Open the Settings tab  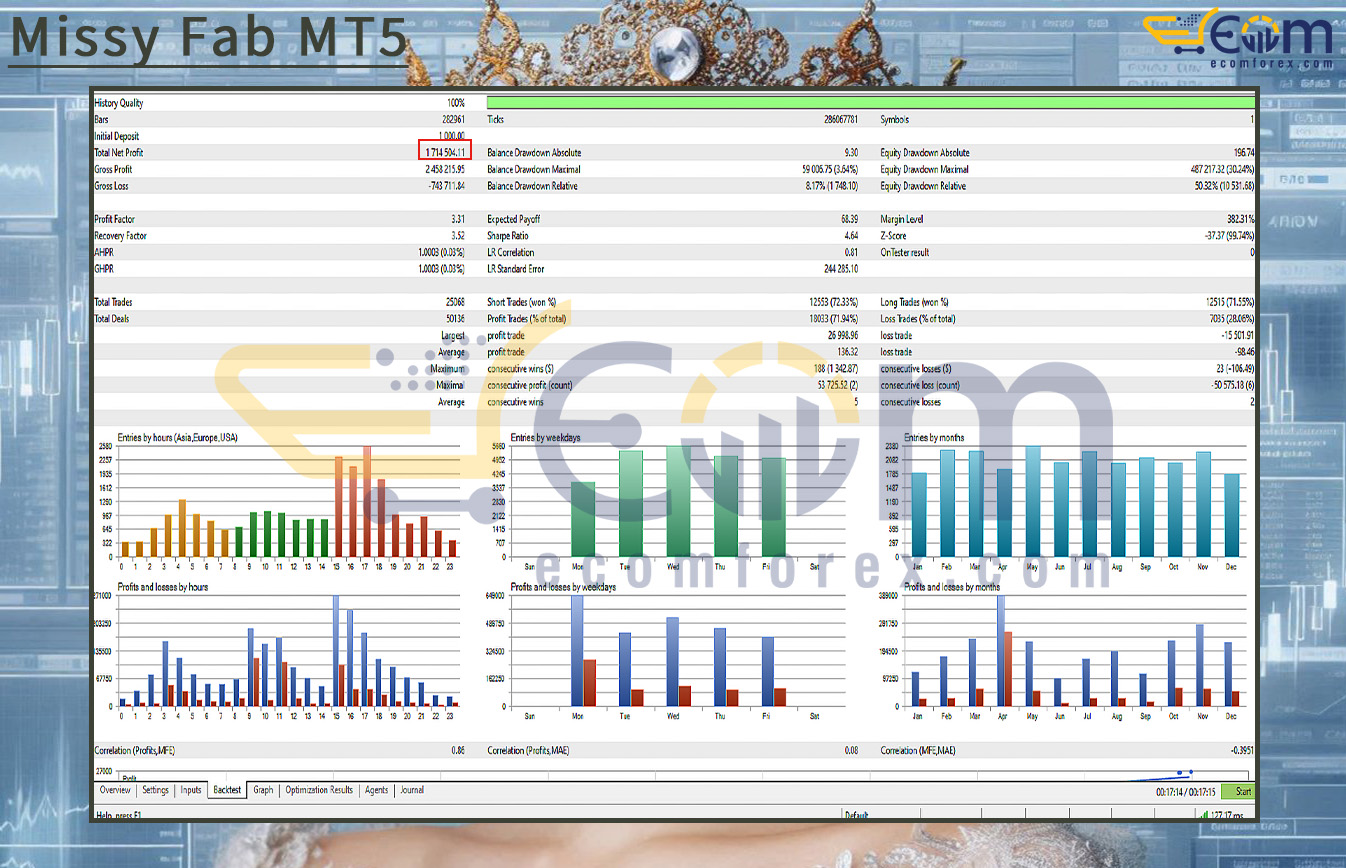pyautogui.click(x=155, y=790)
